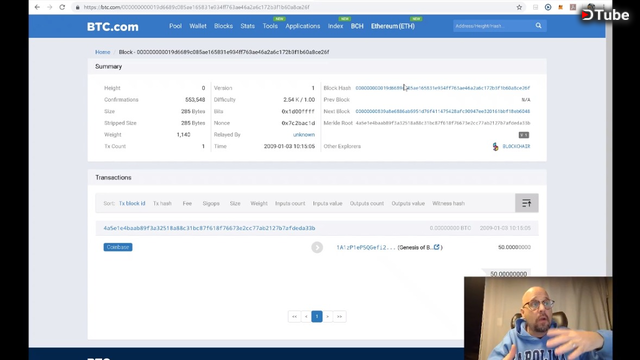This screenshot has width=640, height=360.
Task: Open the Wallet menu item
Action: [198, 26]
